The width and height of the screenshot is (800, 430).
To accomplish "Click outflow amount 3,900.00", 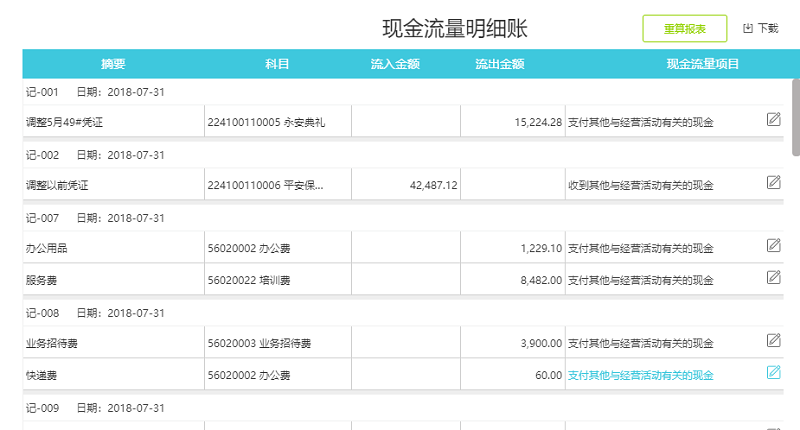I will coord(541,343).
